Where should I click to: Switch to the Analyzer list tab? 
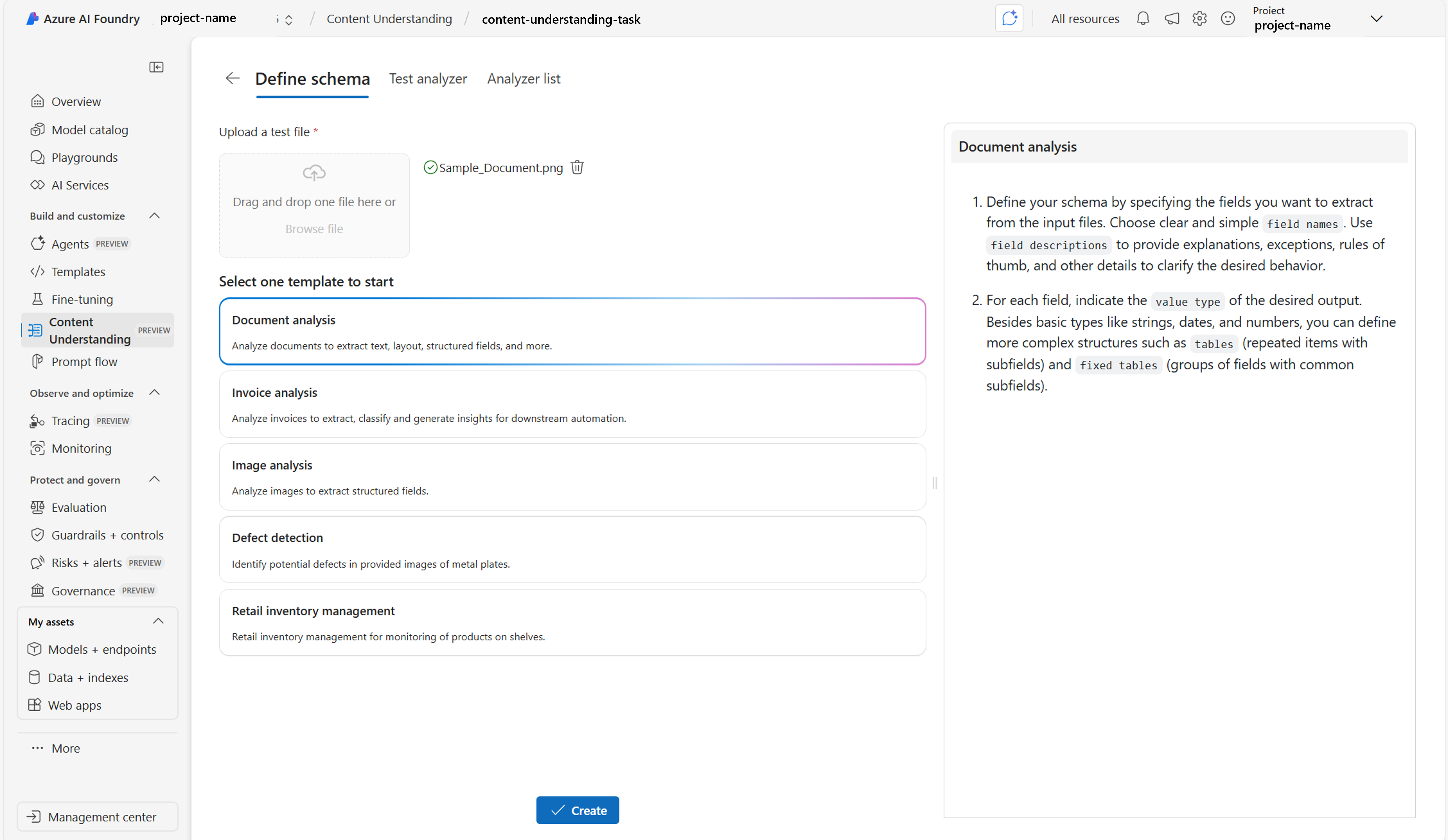click(523, 79)
